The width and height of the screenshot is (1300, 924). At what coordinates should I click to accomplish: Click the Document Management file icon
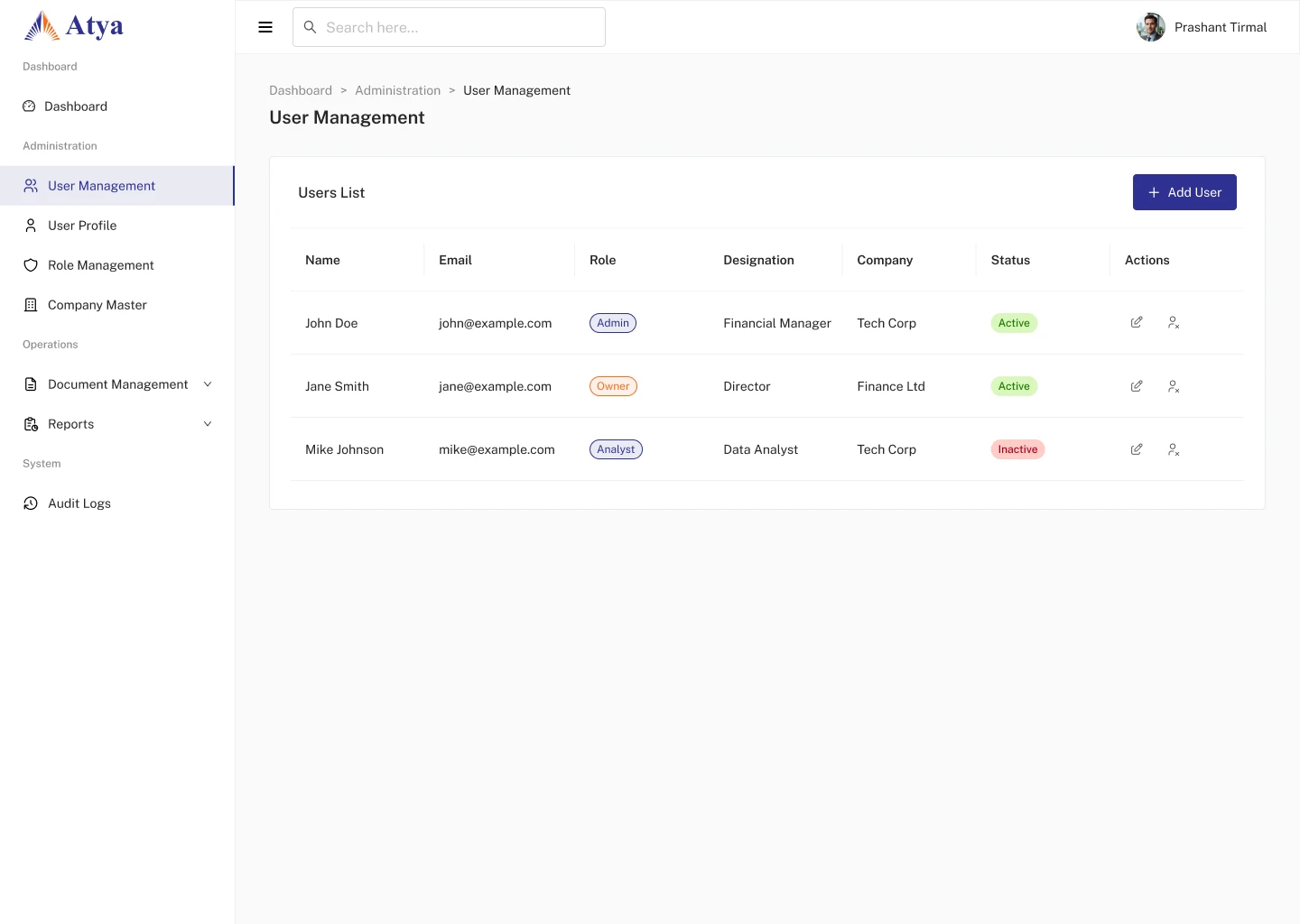[x=31, y=384]
